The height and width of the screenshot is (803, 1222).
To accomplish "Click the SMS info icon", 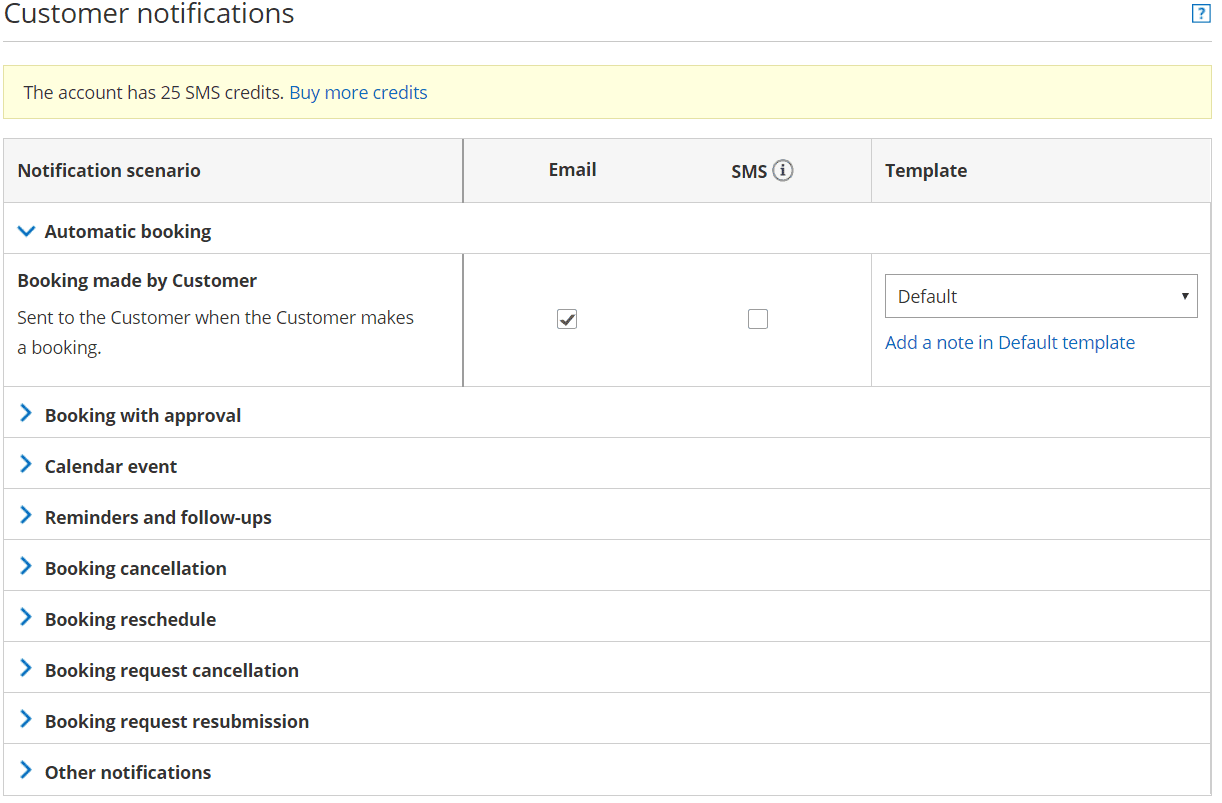I will tap(783, 171).
